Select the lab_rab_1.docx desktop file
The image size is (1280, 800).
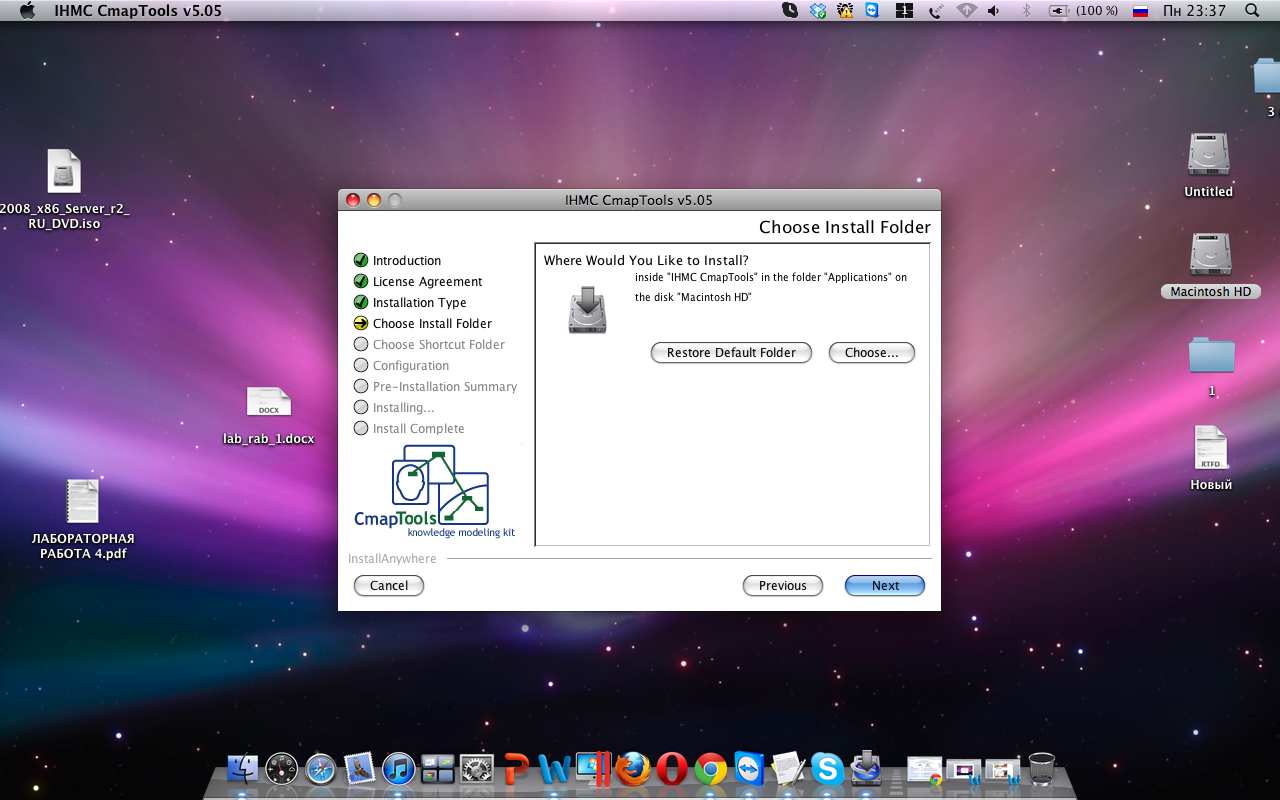[x=269, y=415]
